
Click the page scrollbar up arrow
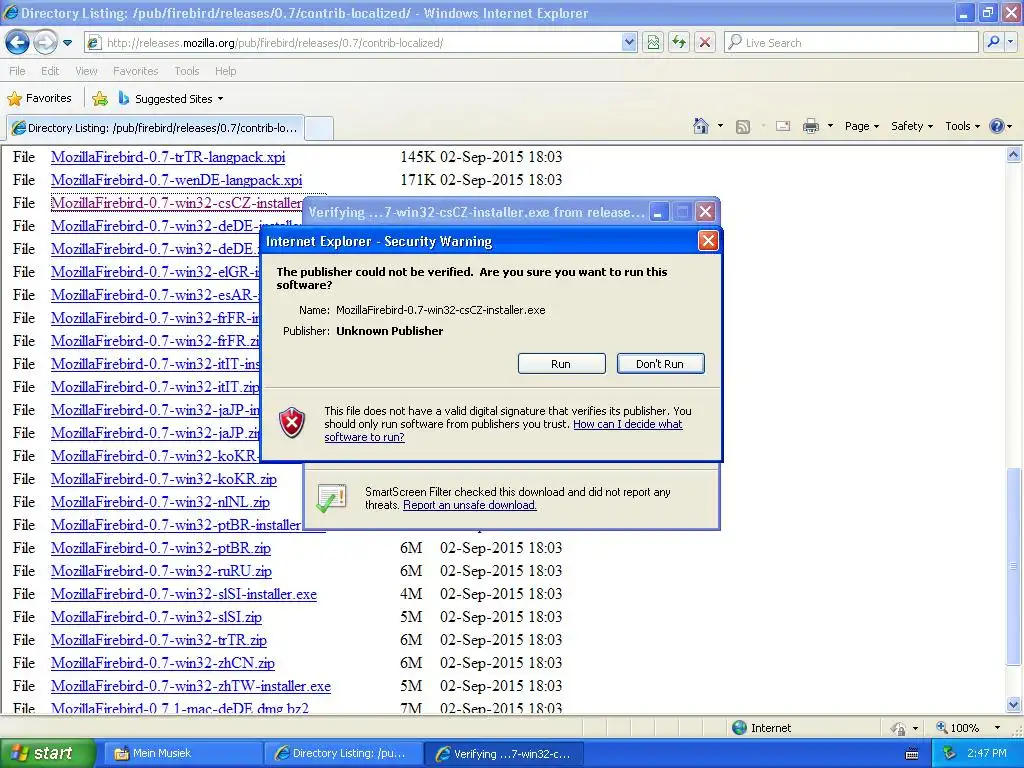click(x=1014, y=155)
